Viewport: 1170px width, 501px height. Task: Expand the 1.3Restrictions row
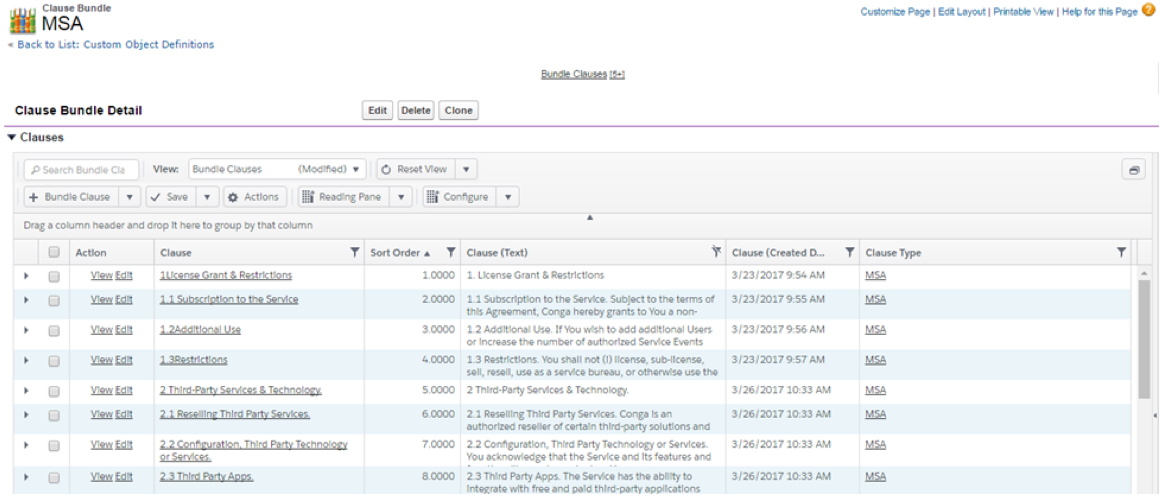(x=26, y=360)
